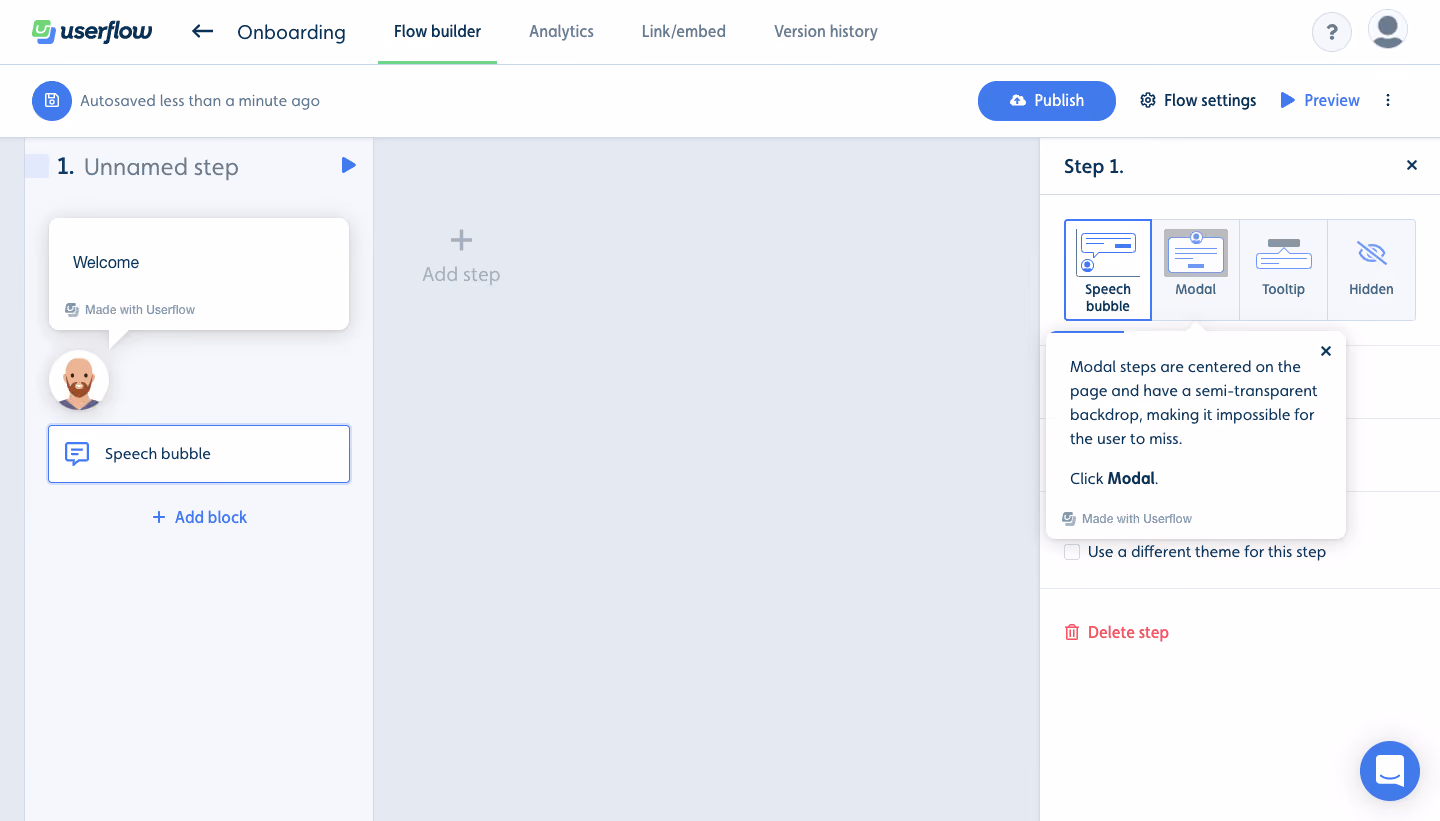Click Delete step
The image size is (1440, 821).
[x=1116, y=632]
